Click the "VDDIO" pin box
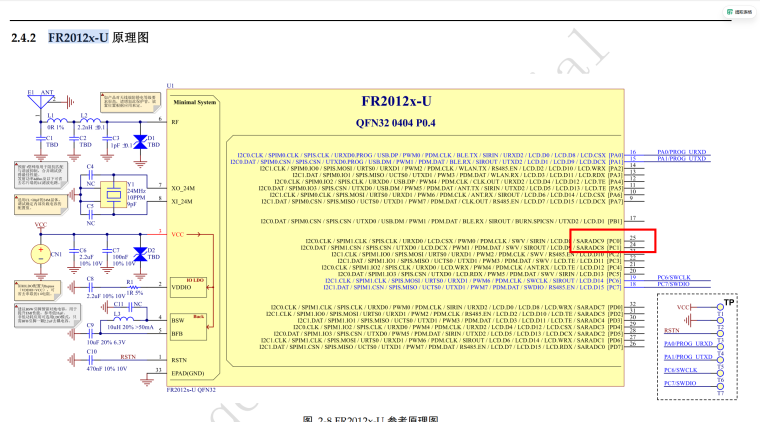 point(189,287)
